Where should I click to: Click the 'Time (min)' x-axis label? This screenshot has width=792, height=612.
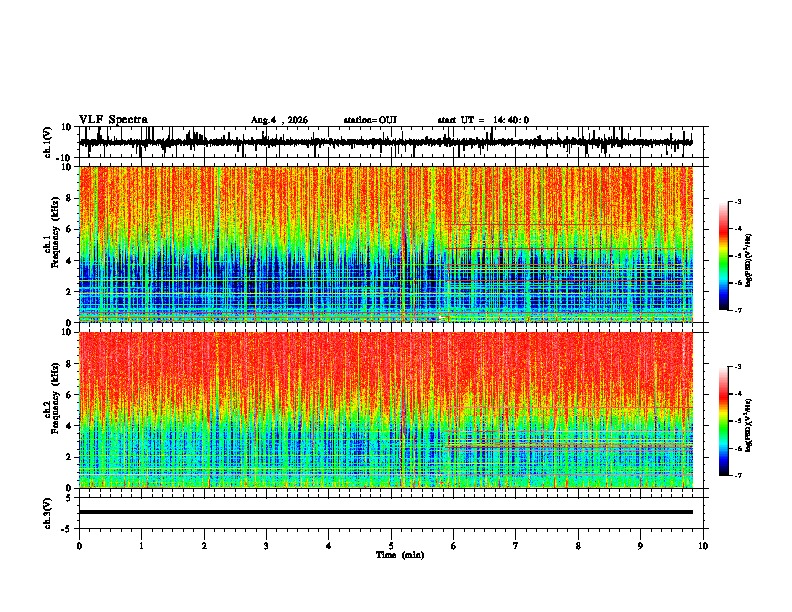[400, 555]
